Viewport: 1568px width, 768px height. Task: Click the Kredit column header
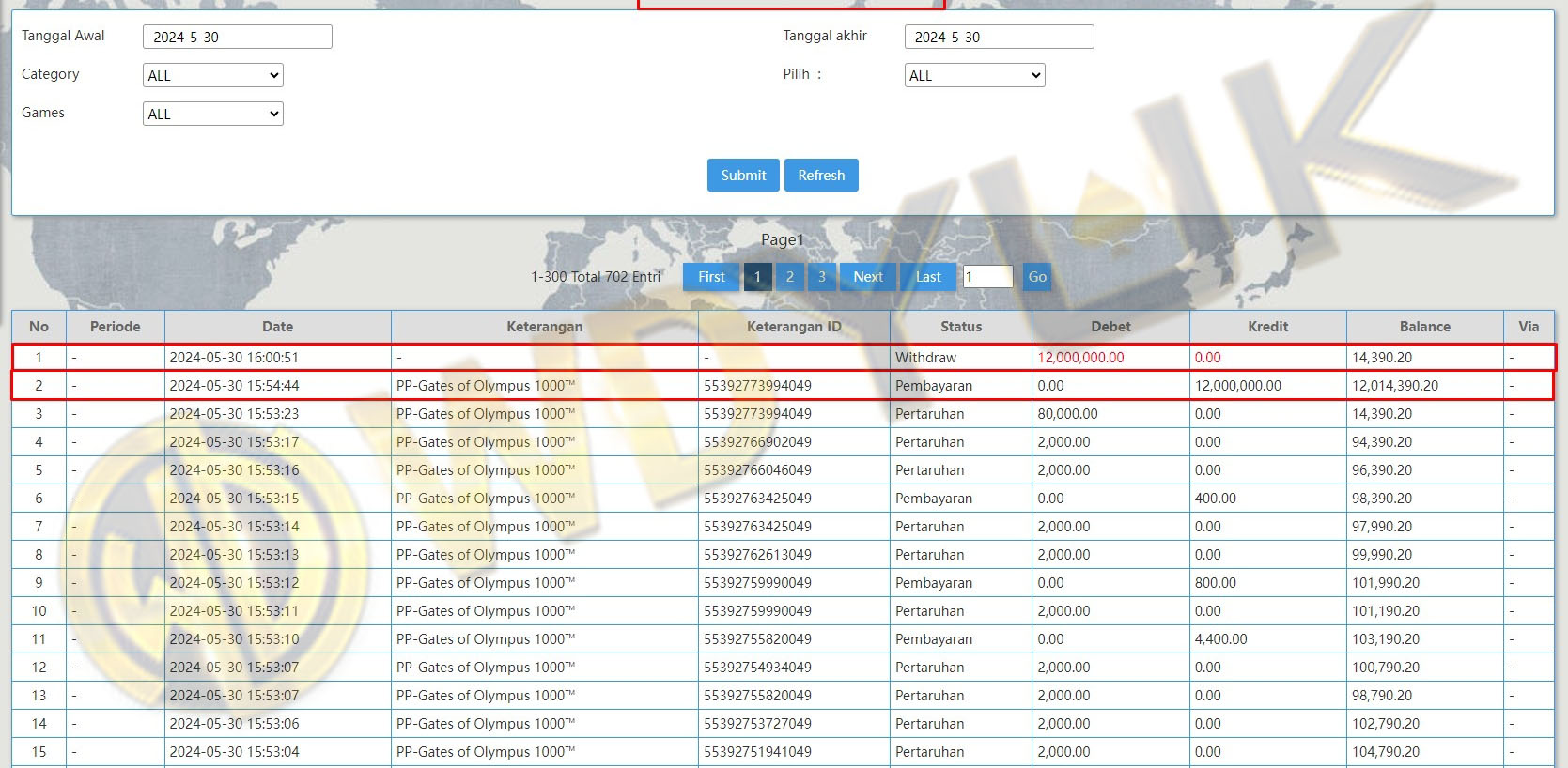[x=1268, y=327]
